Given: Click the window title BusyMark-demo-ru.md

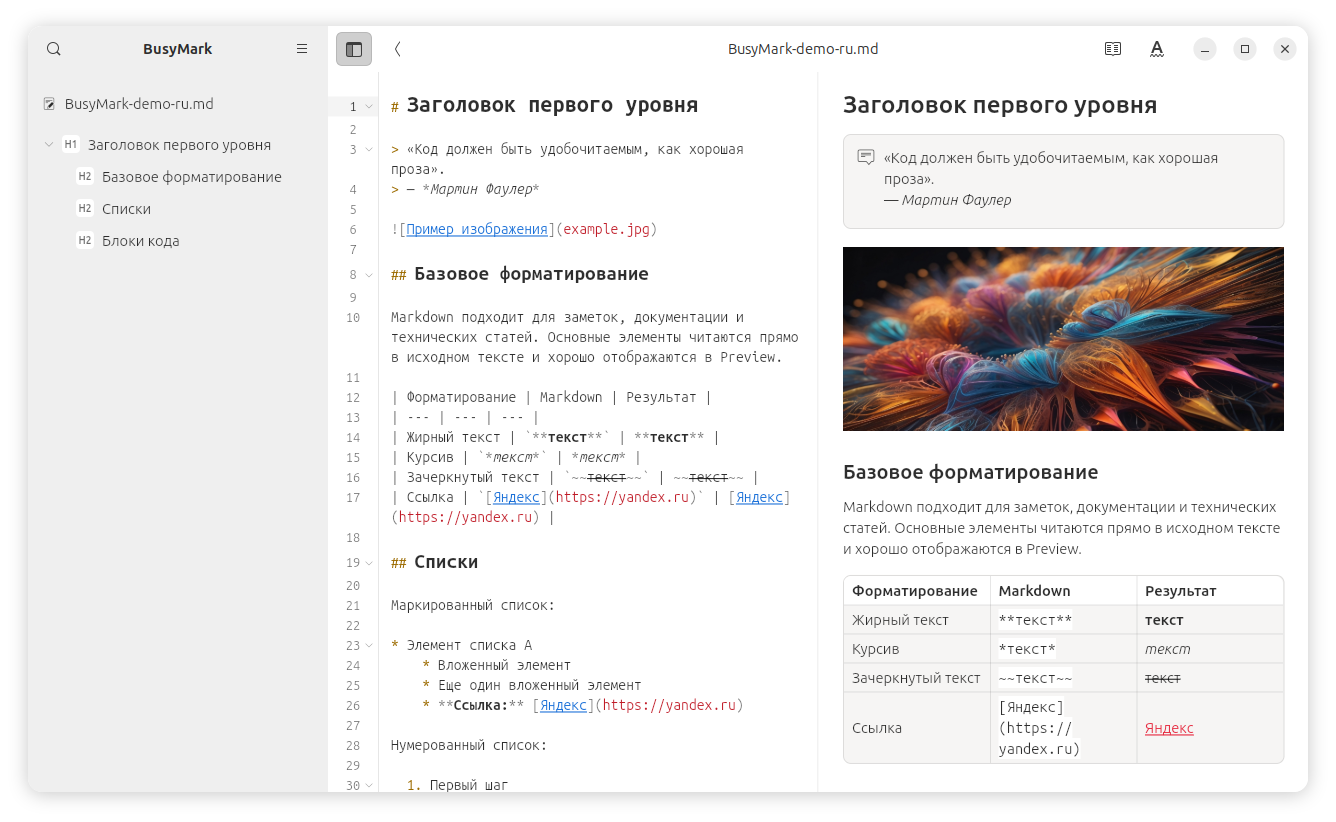Looking at the screenshot, I should point(803,49).
